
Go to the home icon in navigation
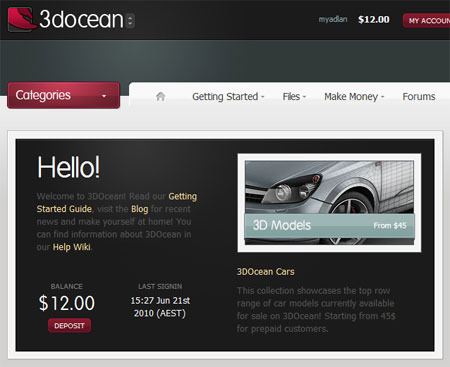(161, 96)
